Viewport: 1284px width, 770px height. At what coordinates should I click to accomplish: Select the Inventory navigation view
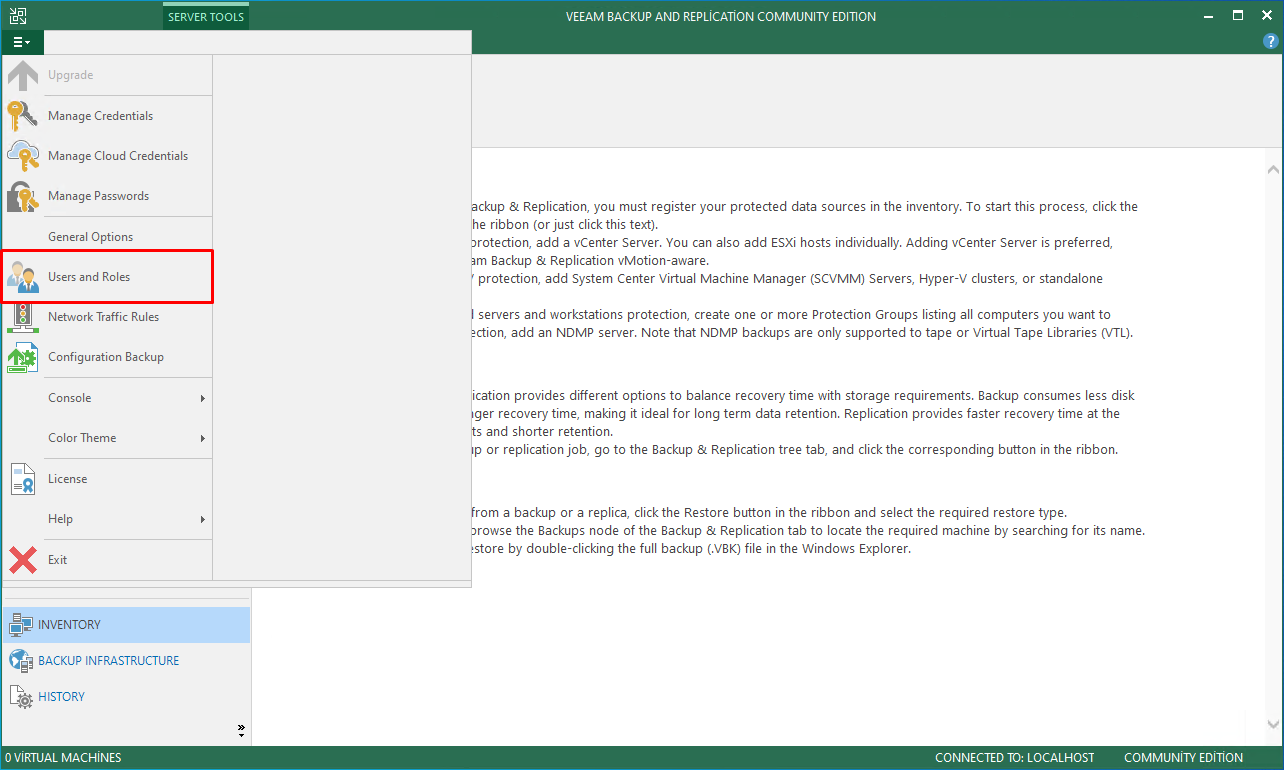pyautogui.click(x=126, y=625)
